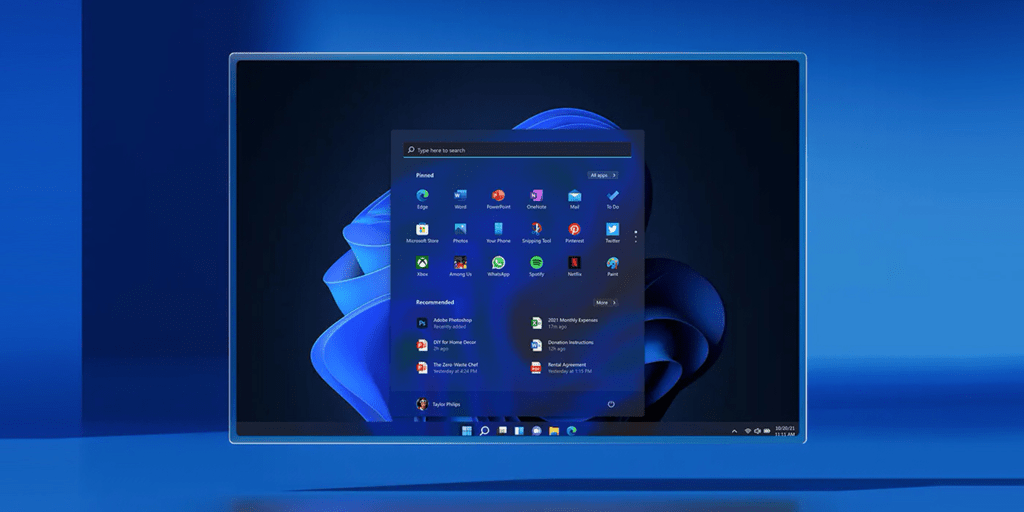
Task: Show hidden icons with tray chevron
Action: click(x=734, y=431)
